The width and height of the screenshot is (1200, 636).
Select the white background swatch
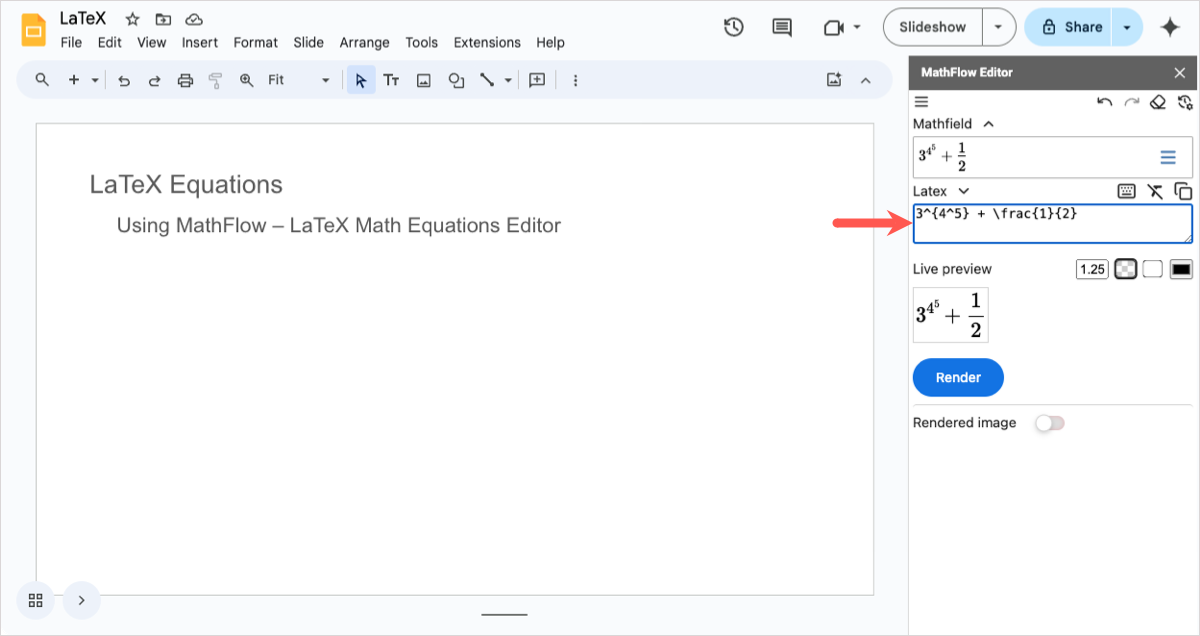1153,269
